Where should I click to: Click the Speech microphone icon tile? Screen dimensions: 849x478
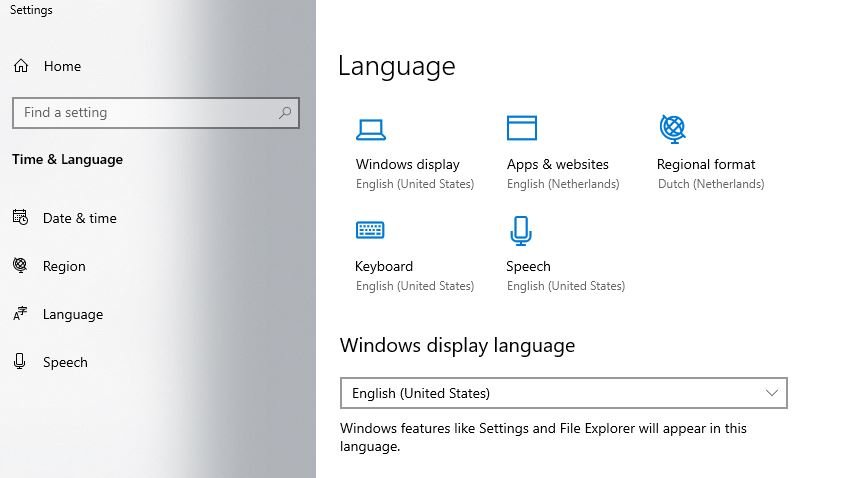point(520,231)
